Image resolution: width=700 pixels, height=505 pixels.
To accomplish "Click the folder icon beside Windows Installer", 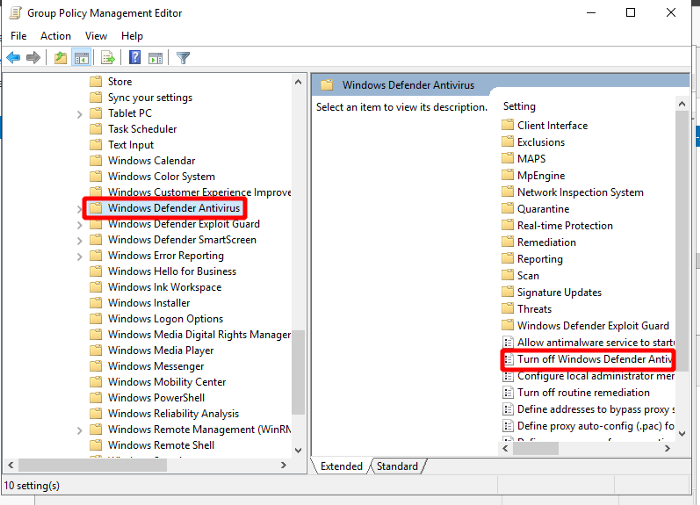I will [96, 303].
